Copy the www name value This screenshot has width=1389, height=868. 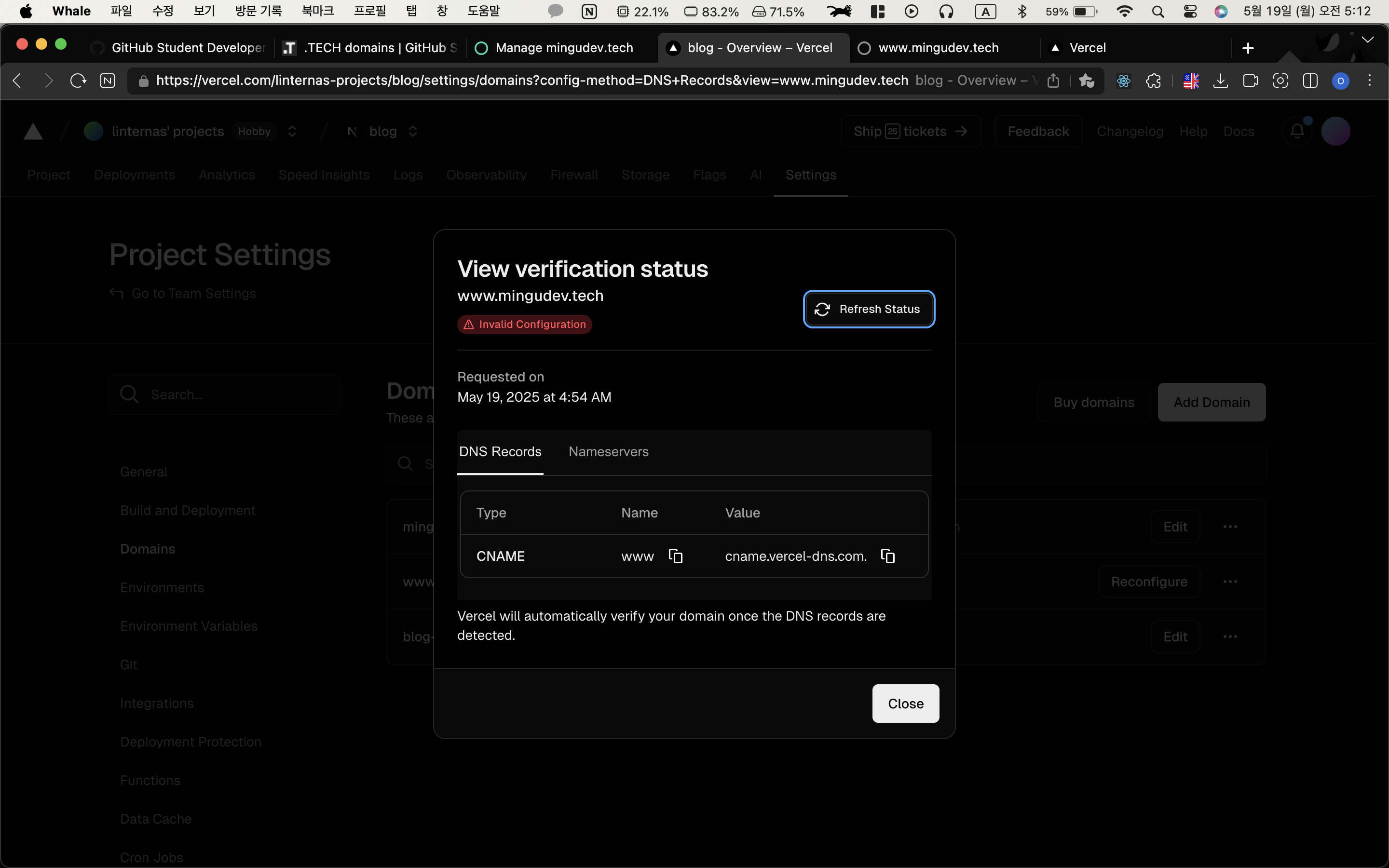click(676, 556)
